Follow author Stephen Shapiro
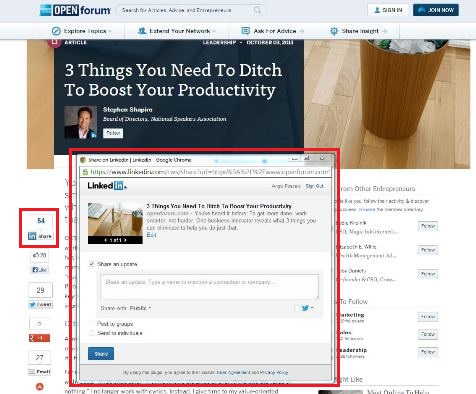 tap(113, 133)
